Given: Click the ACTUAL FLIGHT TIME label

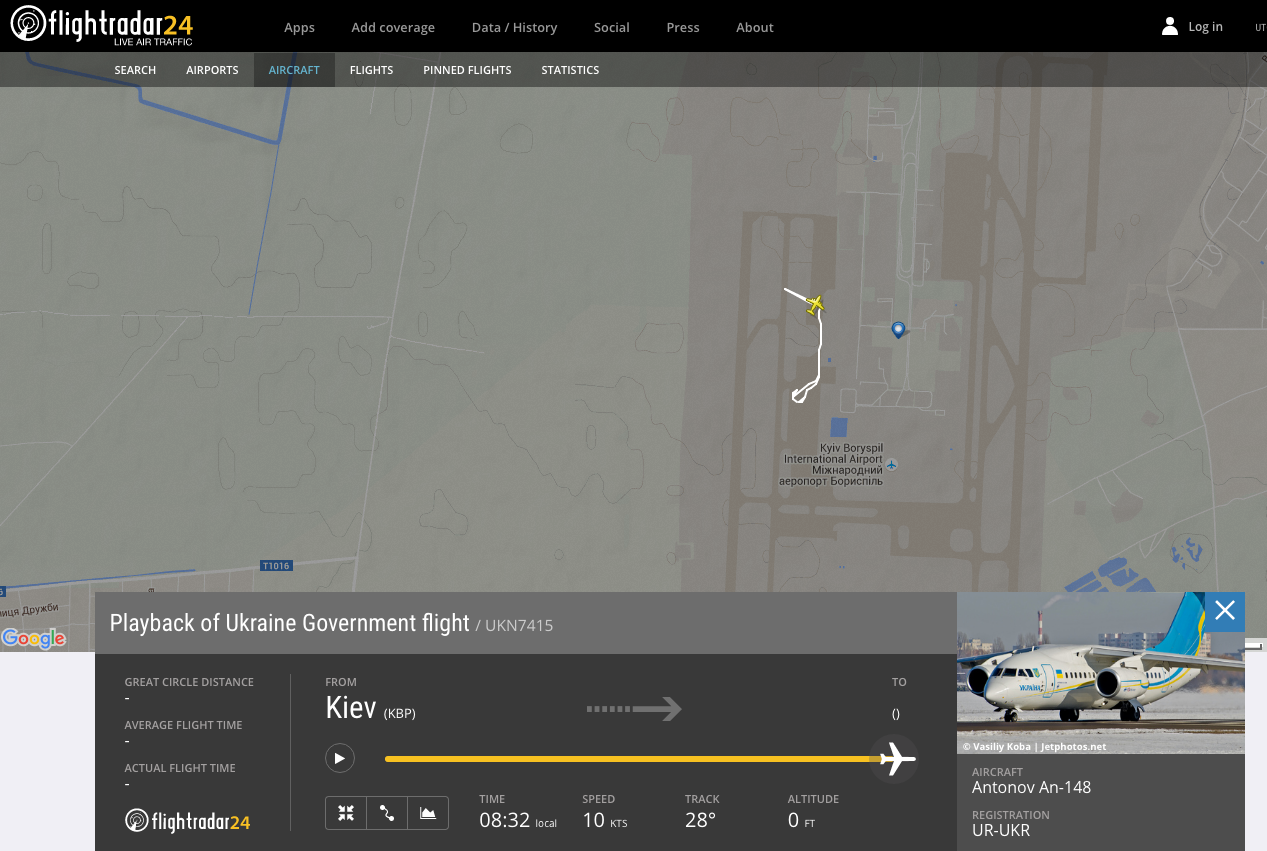Looking at the screenshot, I should click(x=180, y=768).
